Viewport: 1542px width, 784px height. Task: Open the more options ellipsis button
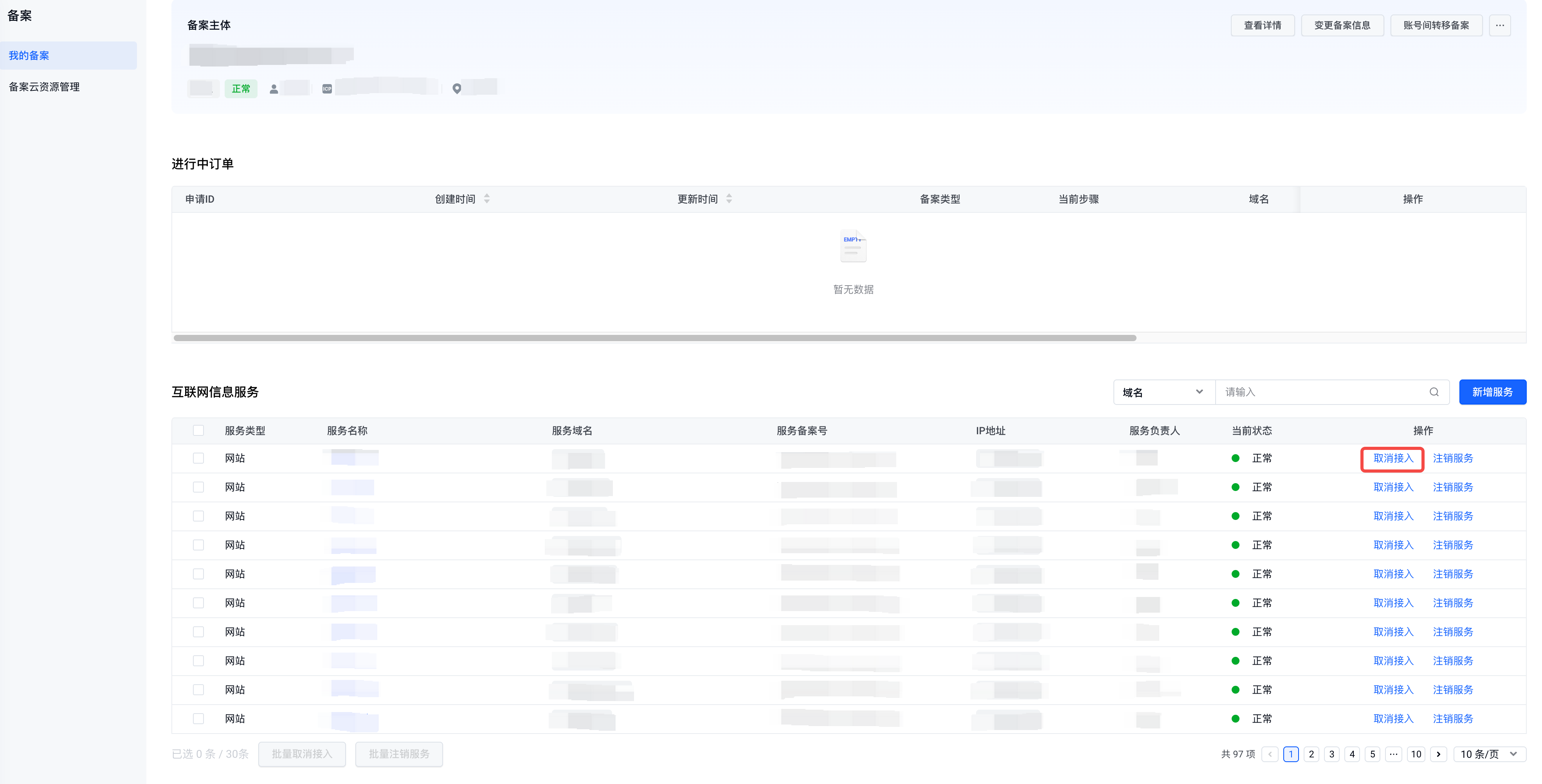(x=1499, y=25)
